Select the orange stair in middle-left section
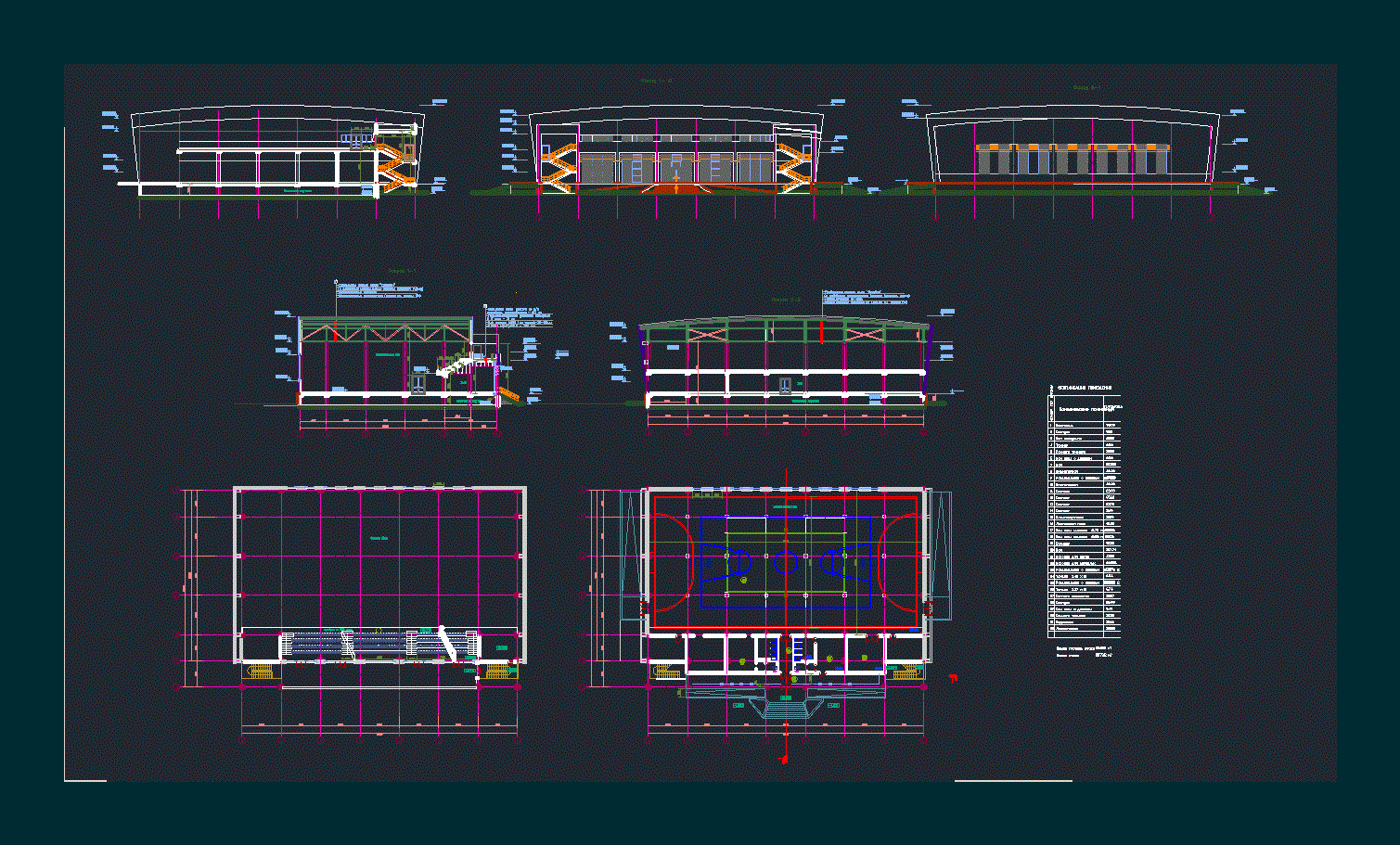This screenshot has height=845, width=1400. 507,395
